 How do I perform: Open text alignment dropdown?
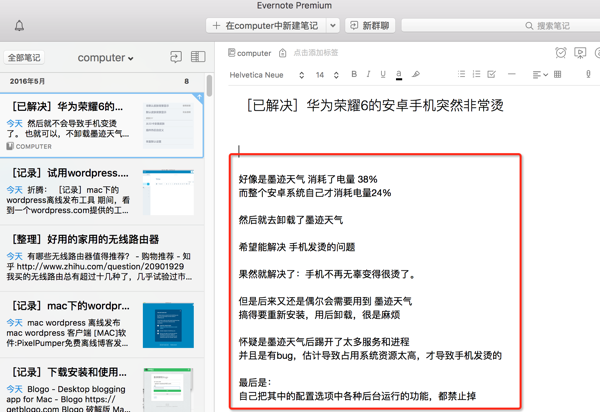[x=540, y=75]
